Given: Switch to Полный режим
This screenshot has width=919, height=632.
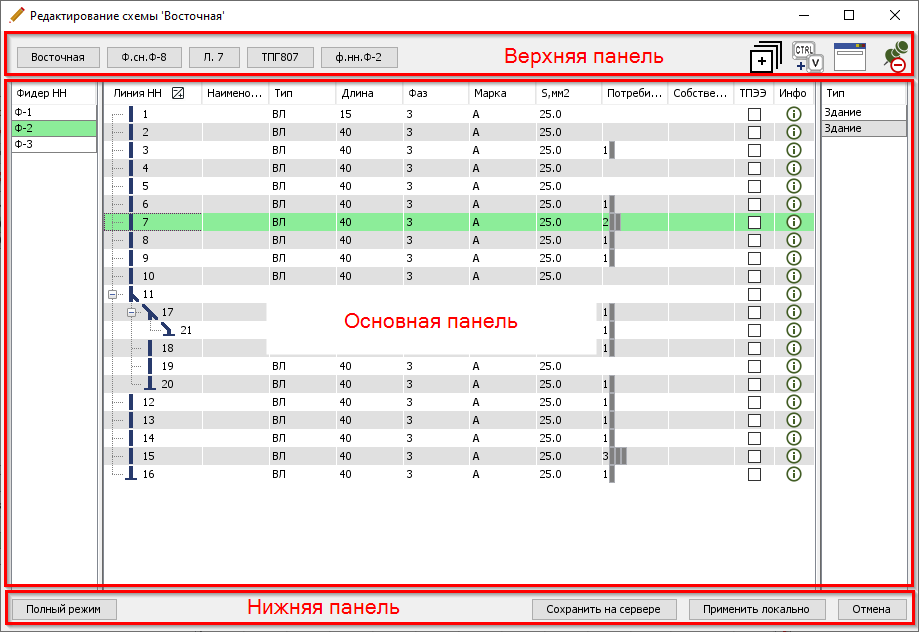Looking at the screenshot, I should click(x=63, y=609).
